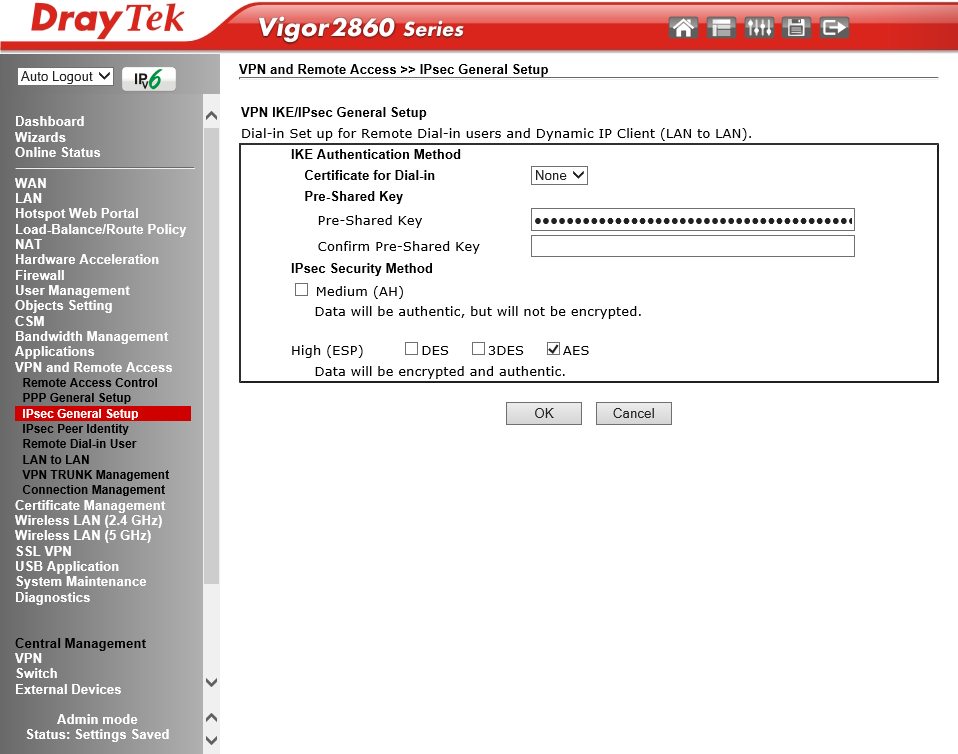Open Central Management Switch item
Image resolution: width=958 pixels, height=754 pixels.
[37, 674]
